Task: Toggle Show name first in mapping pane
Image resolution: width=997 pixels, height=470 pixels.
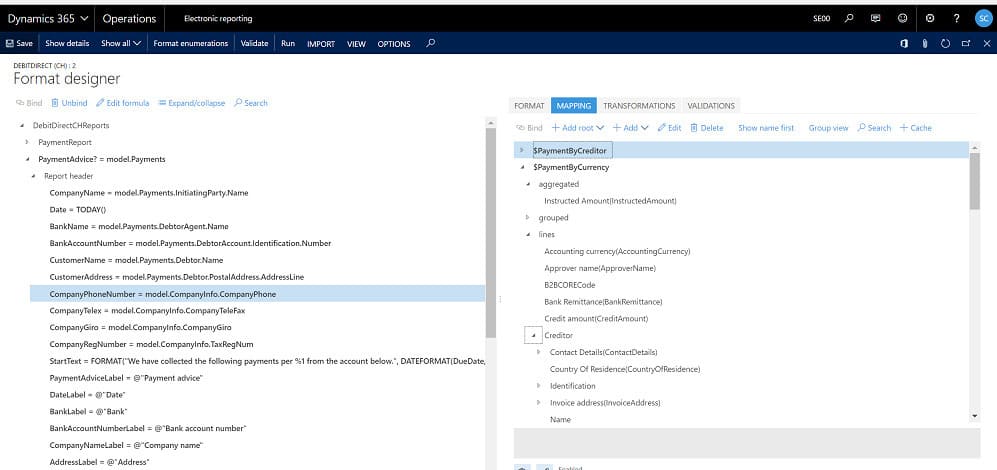Action: click(766, 128)
